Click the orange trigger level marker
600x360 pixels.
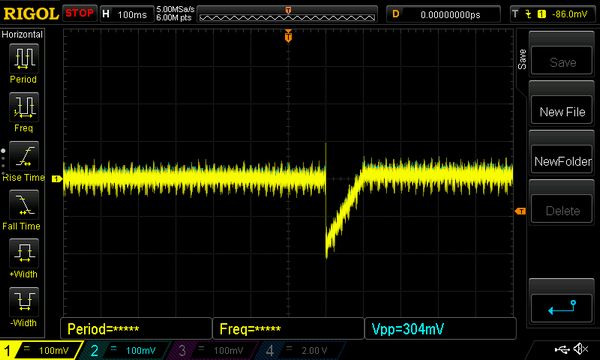tap(520, 211)
